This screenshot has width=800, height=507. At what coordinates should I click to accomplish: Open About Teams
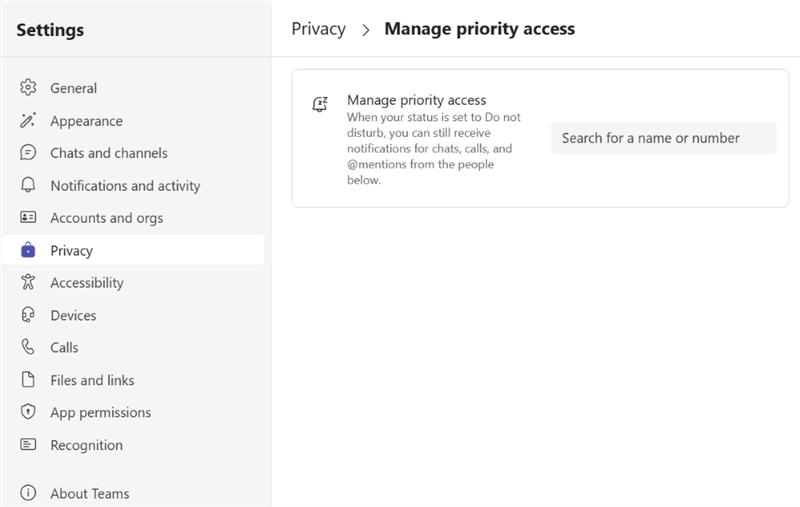pos(89,493)
